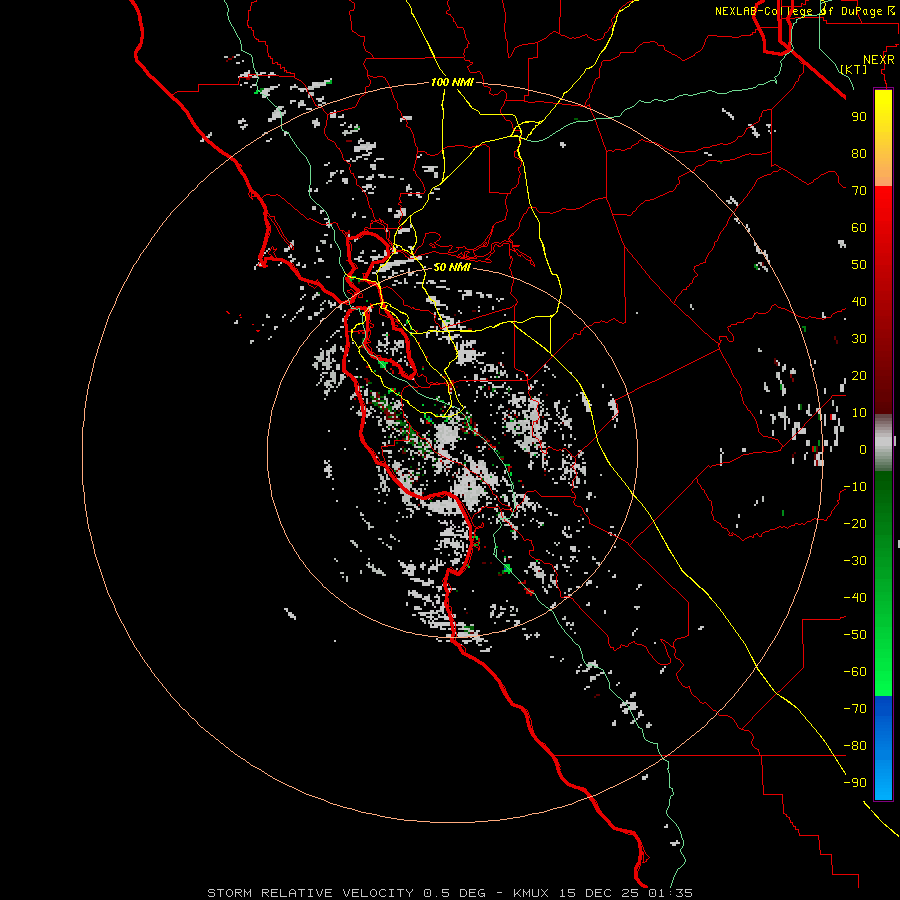Image resolution: width=900 pixels, height=900 pixels.
Task: Click the "NEXR" label near color scale
Action: click(879, 60)
